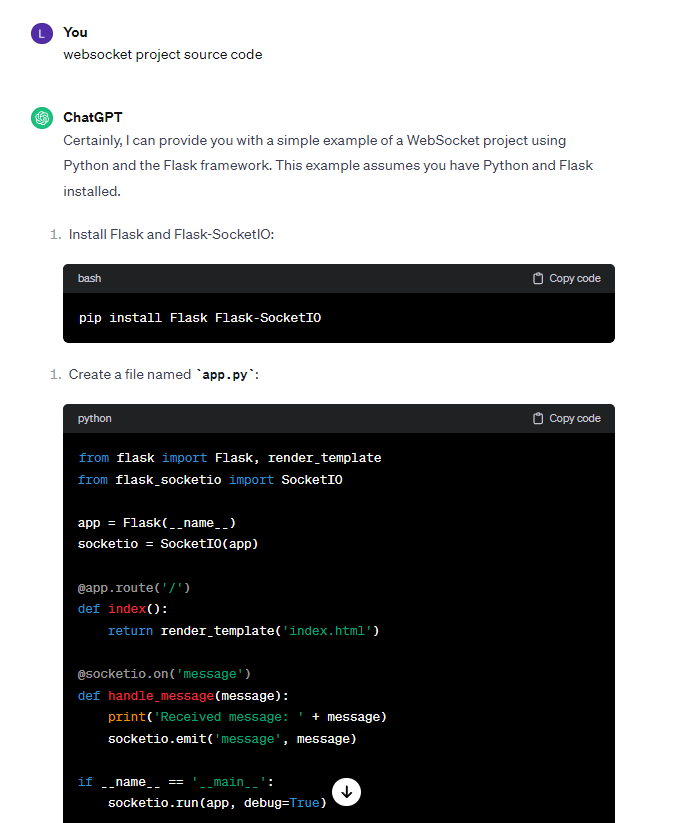
Task: Click the 'Certainly, I can provide you' paragraph
Action: coord(328,166)
